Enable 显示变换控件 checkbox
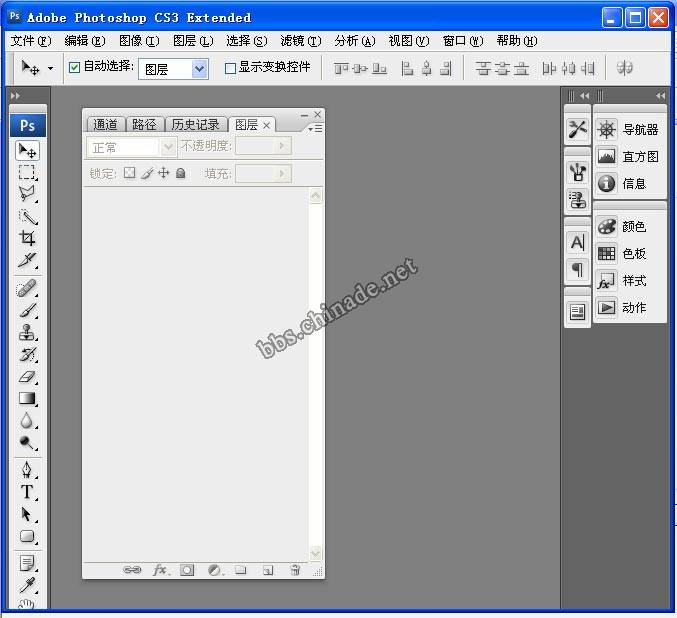 coord(230,68)
